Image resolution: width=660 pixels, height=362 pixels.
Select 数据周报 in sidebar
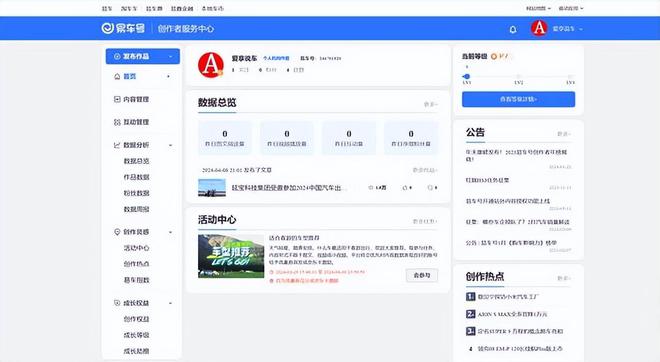(136, 209)
